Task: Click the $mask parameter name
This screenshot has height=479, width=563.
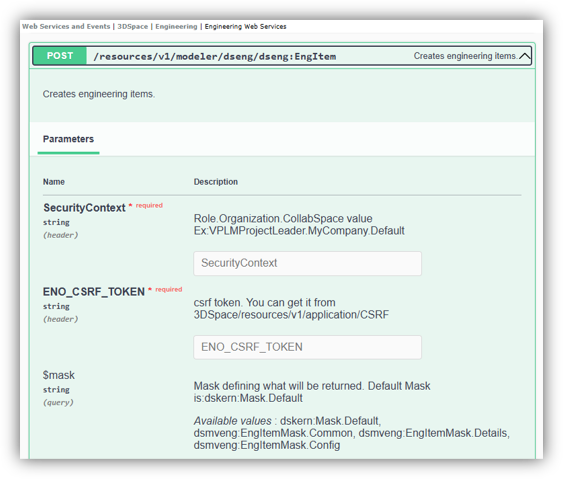Action: (59, 375)
